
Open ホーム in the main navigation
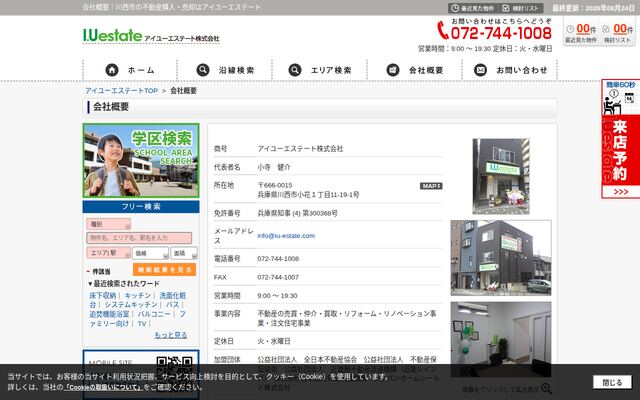pyautogui.click(x=130, y=70)
